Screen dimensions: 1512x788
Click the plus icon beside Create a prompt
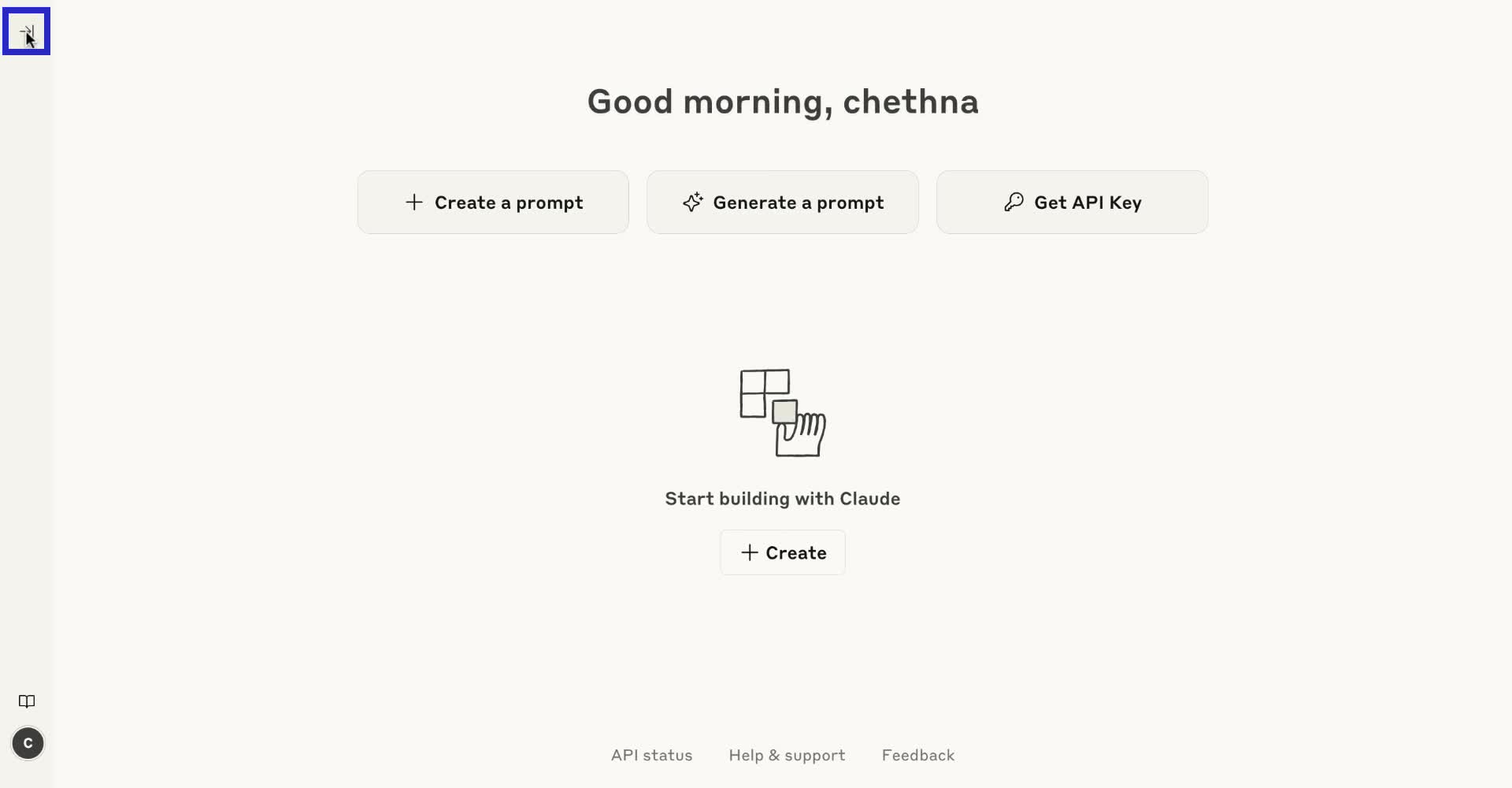pyautogui.click(x=414, y=203)
